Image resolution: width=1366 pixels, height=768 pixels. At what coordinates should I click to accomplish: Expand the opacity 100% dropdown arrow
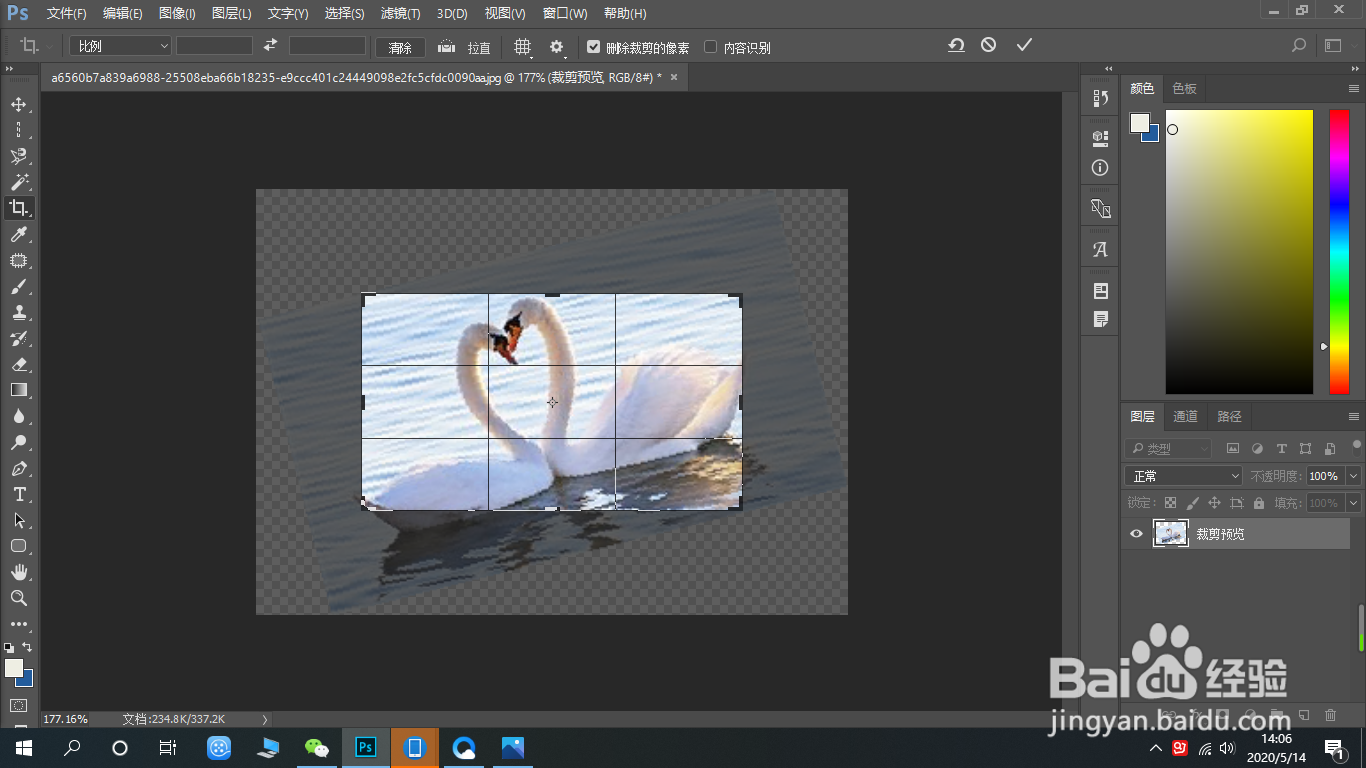click(1354, 476)
